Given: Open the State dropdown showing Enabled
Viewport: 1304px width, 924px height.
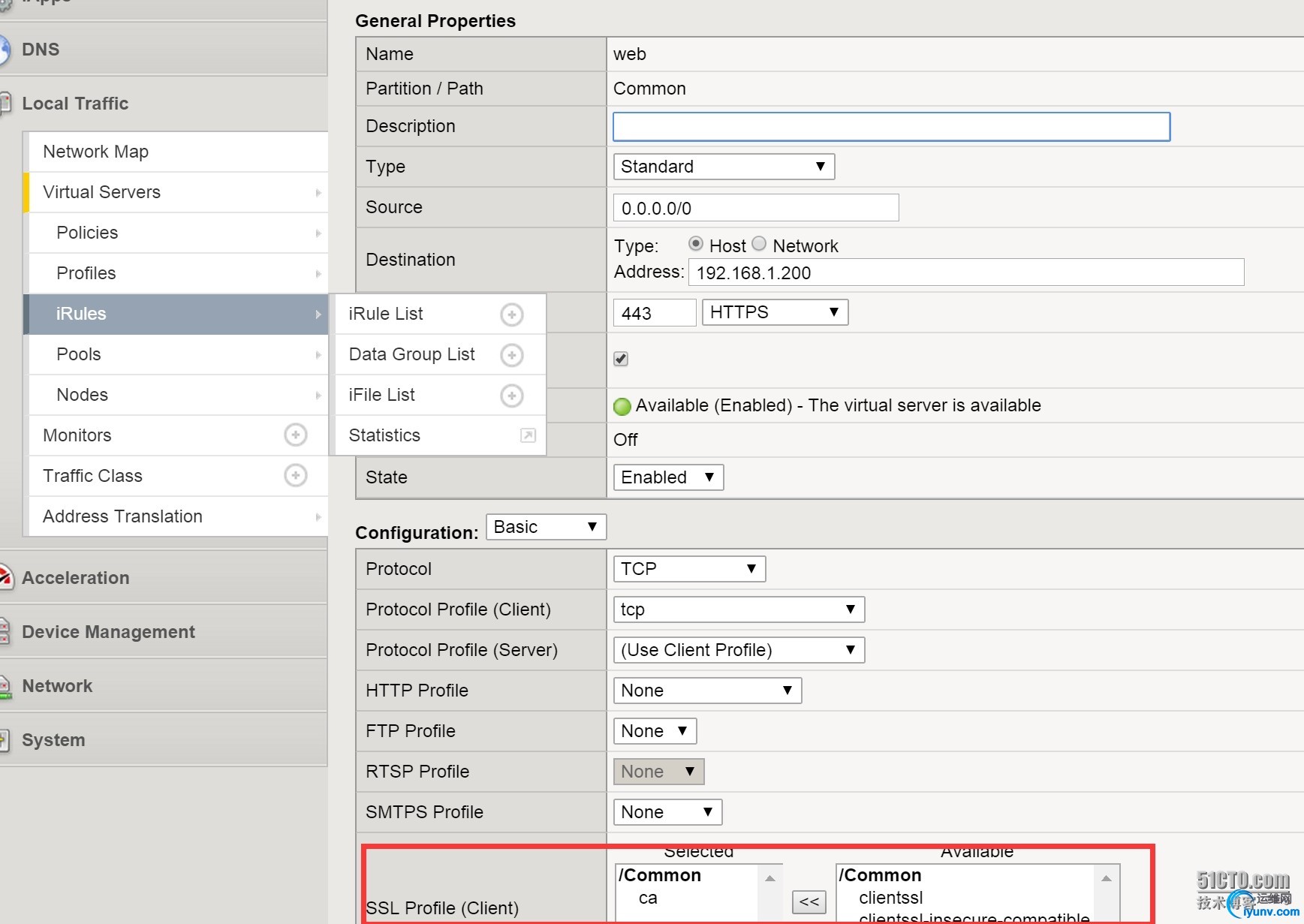Looking at the screenshot, I should coord(668,477).
